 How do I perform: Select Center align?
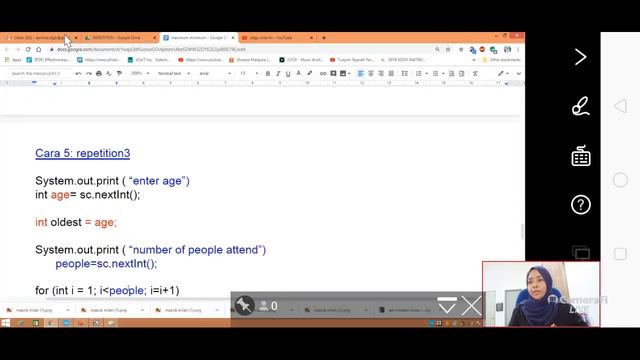[x=371, y=73]
